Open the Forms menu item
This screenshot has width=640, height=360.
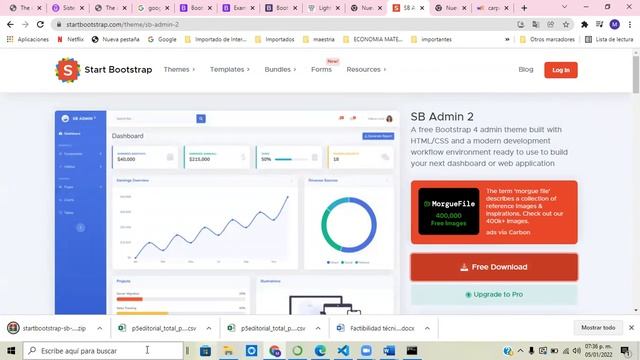[x=321, y=69]
